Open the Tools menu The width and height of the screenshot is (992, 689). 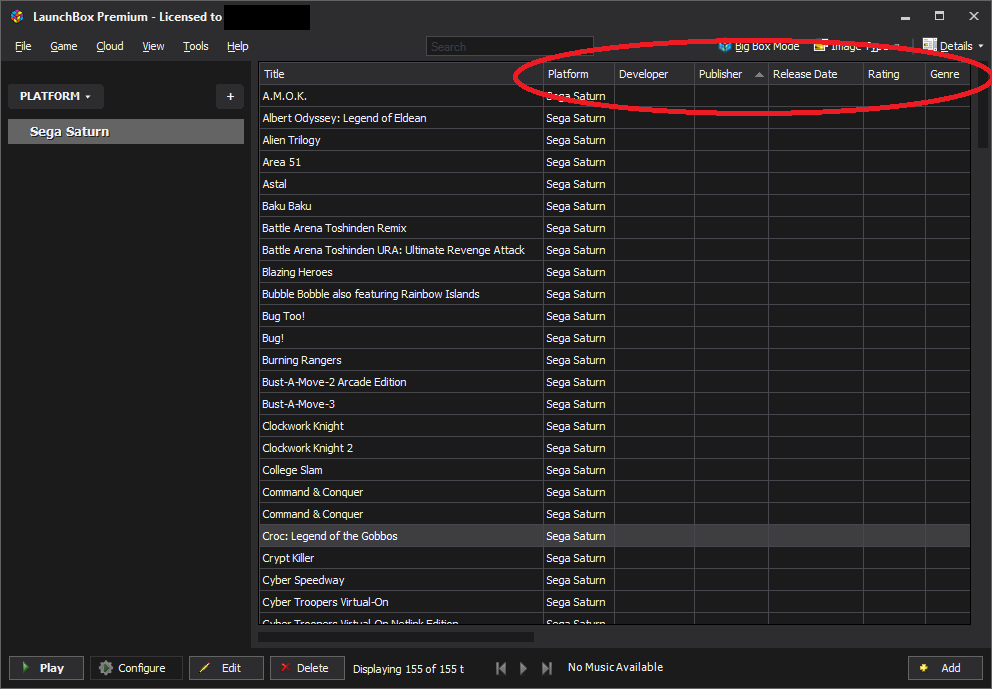[x=195, y=46]
